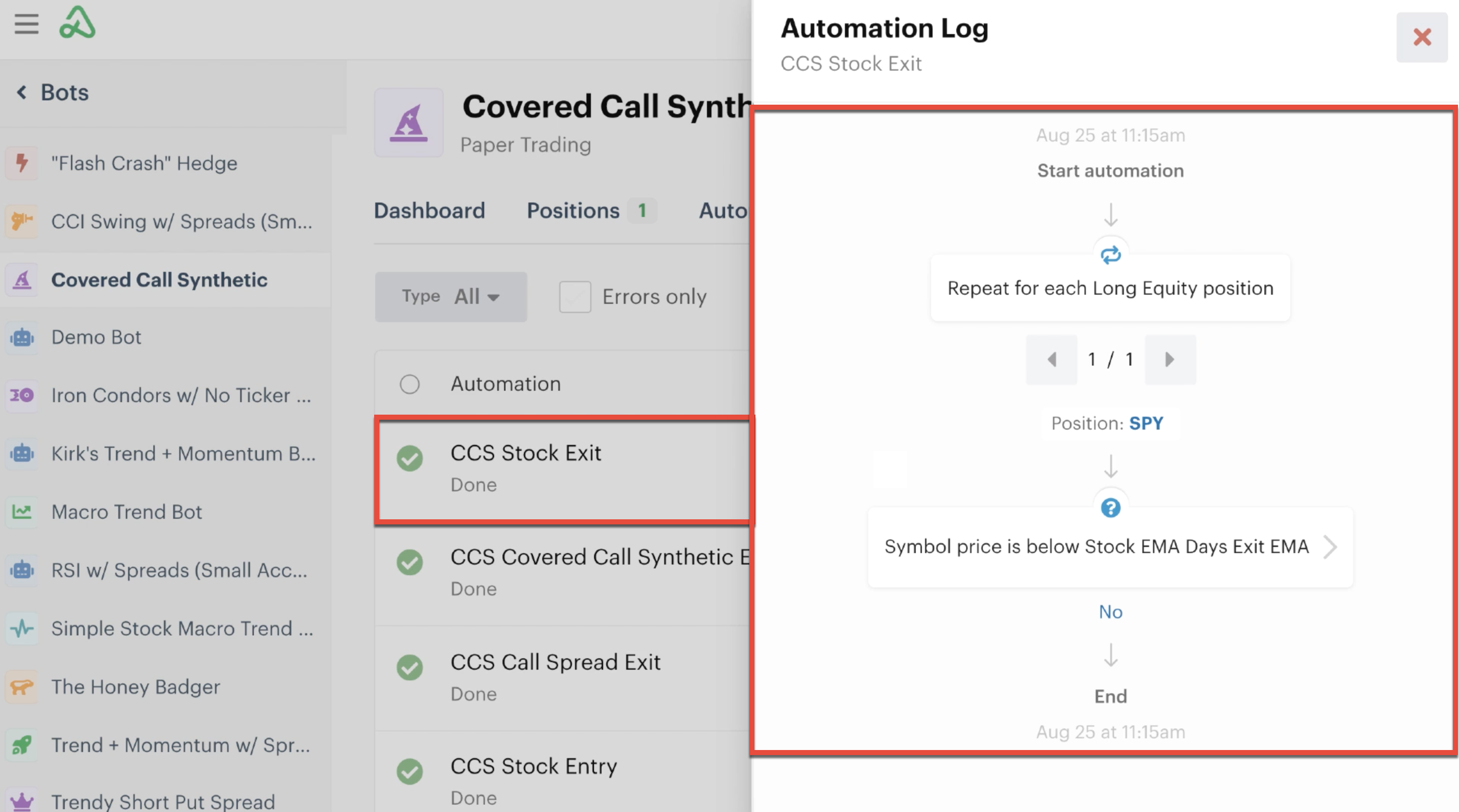Select Covered Call Synthetic in sidebar

point(165,279)
